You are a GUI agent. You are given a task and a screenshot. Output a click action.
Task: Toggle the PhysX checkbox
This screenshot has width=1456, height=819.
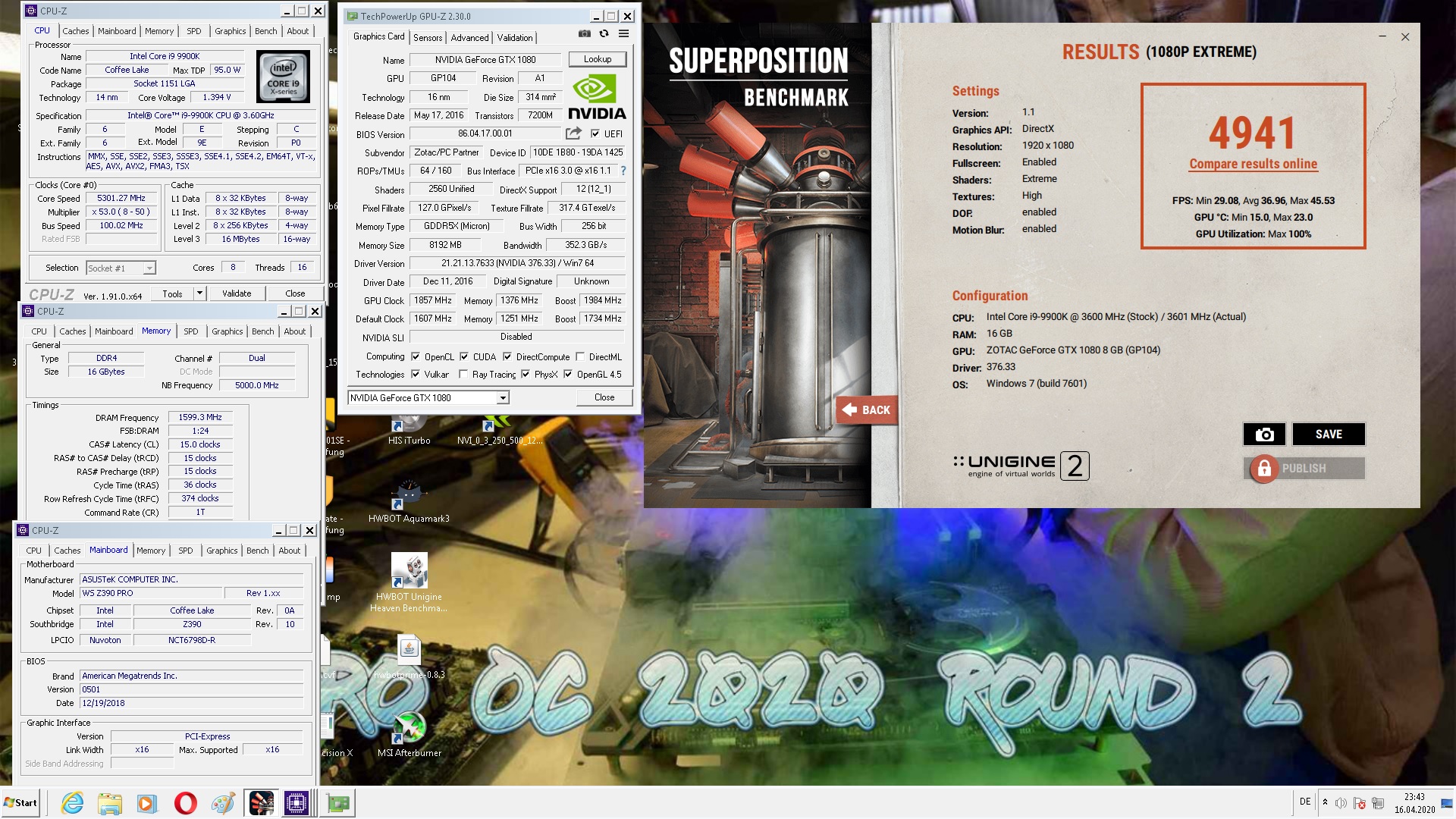[x=526, y=374]
